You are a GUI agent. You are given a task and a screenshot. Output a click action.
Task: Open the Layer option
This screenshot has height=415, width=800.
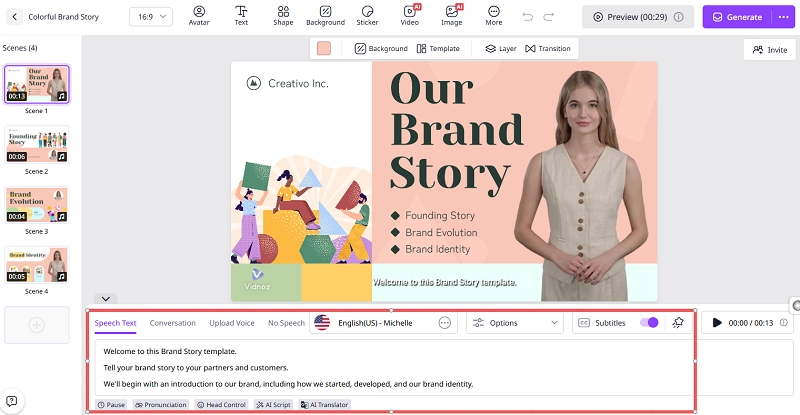[x=501, y=48]
